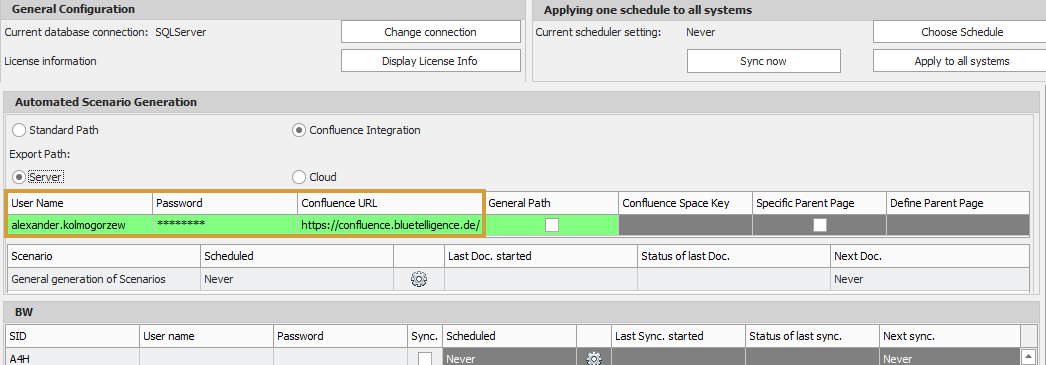Click the User name header in BW table
This screenshot has height=365, width=1046.
(x=206, y=336)
